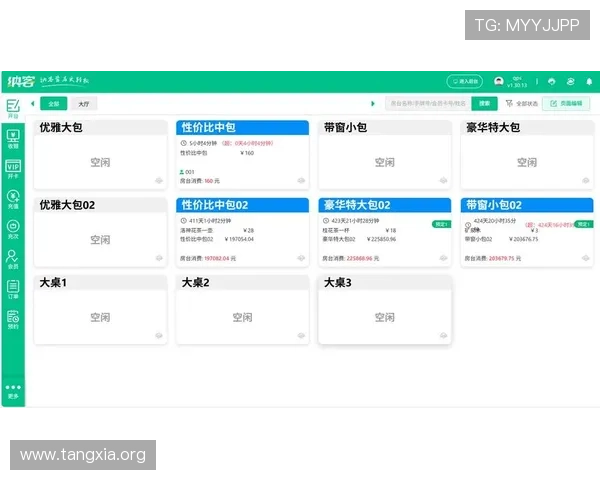This screenshot has height=480, width=600.
Task: Click the refresh sync icon in header
Action: (x=570, y=81)
